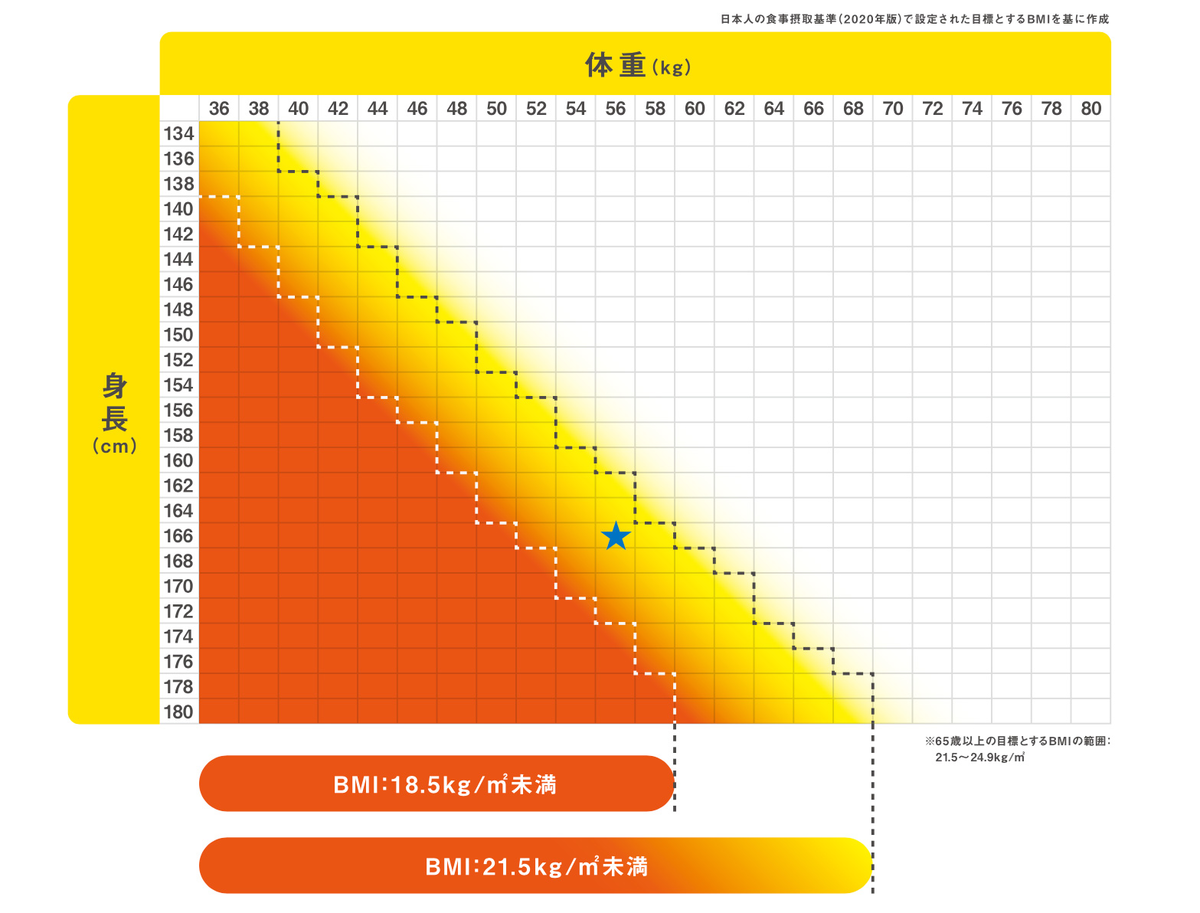Select height row label 160
This screenshot has height=913, width=1200.
click(179, 460)
